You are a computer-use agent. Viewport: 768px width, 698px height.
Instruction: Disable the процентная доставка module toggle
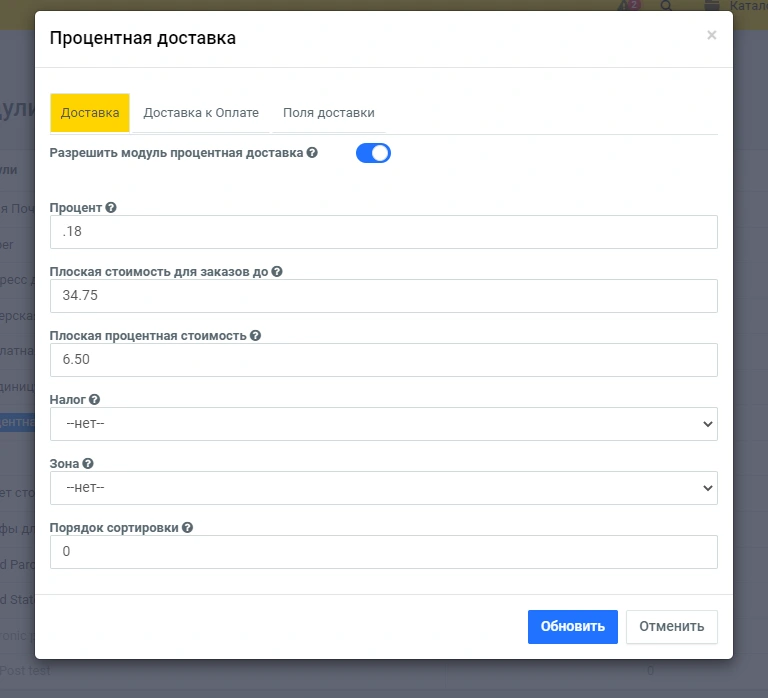tap(373, 153)
